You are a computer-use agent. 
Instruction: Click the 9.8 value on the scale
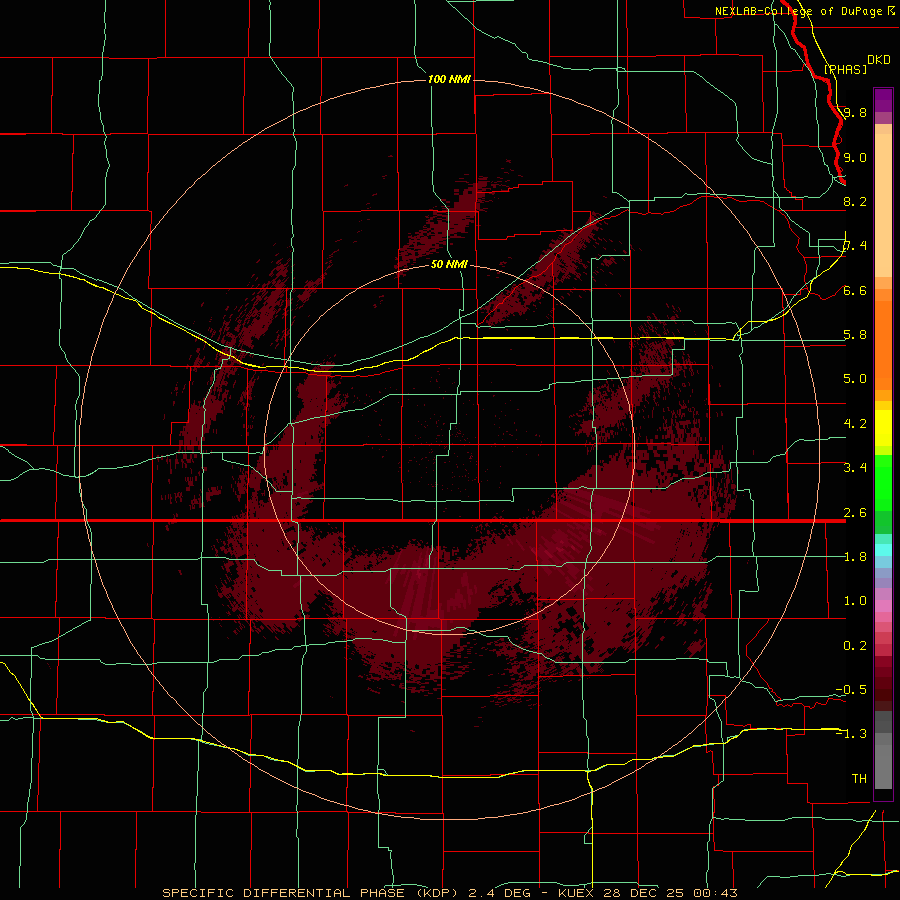pos(855,112)
